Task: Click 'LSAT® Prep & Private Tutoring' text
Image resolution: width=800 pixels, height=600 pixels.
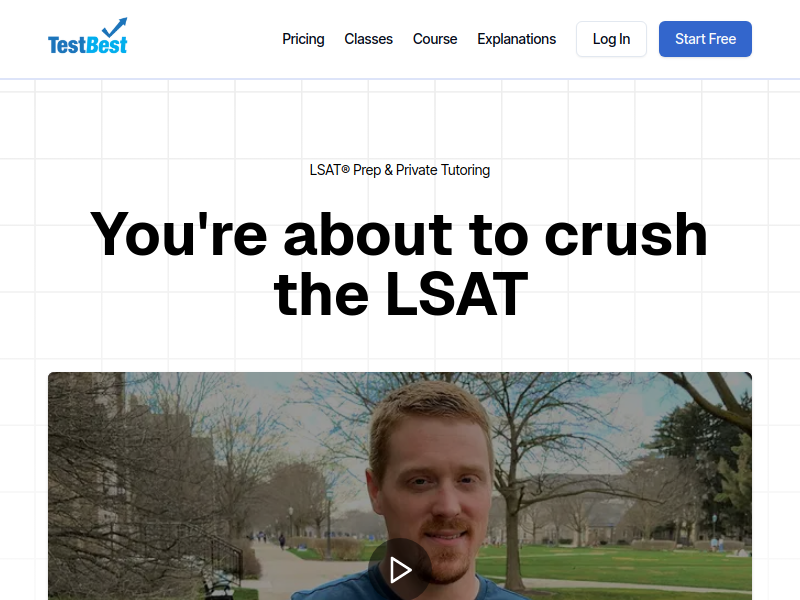Action: [x=400, y=170]
